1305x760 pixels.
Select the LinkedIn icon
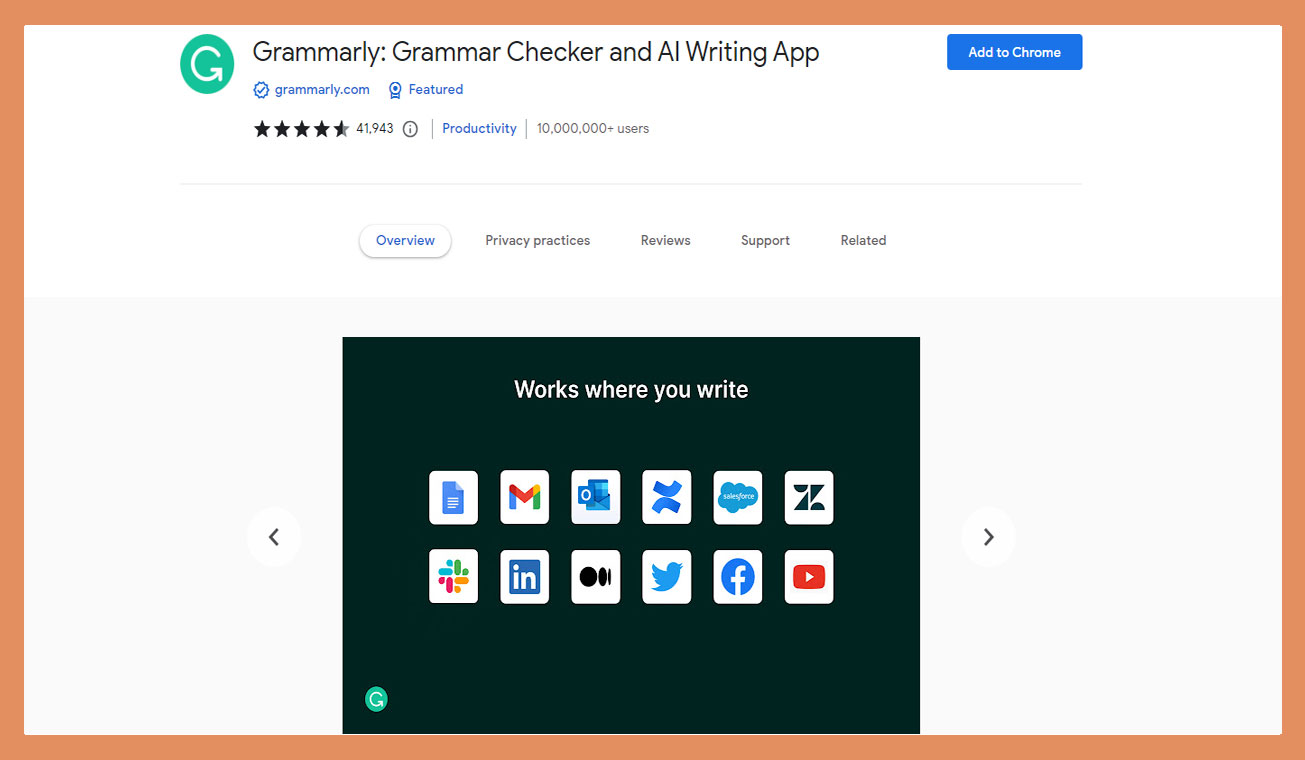tap(524, 576)
